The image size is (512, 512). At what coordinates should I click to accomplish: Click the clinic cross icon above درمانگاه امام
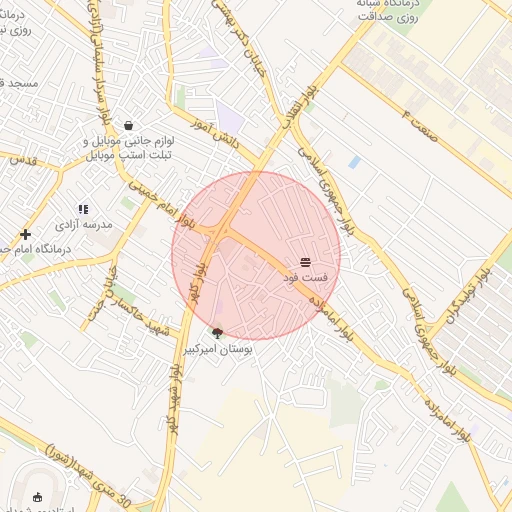pos(25,234)
